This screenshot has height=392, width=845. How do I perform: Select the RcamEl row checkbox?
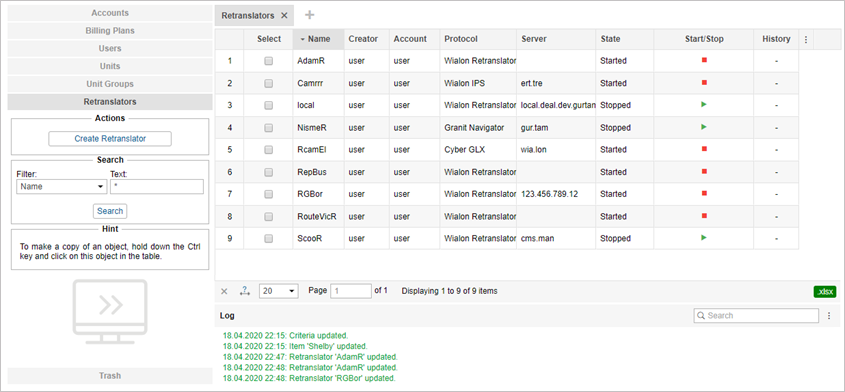pyautogui.click(x=268, y=150)
